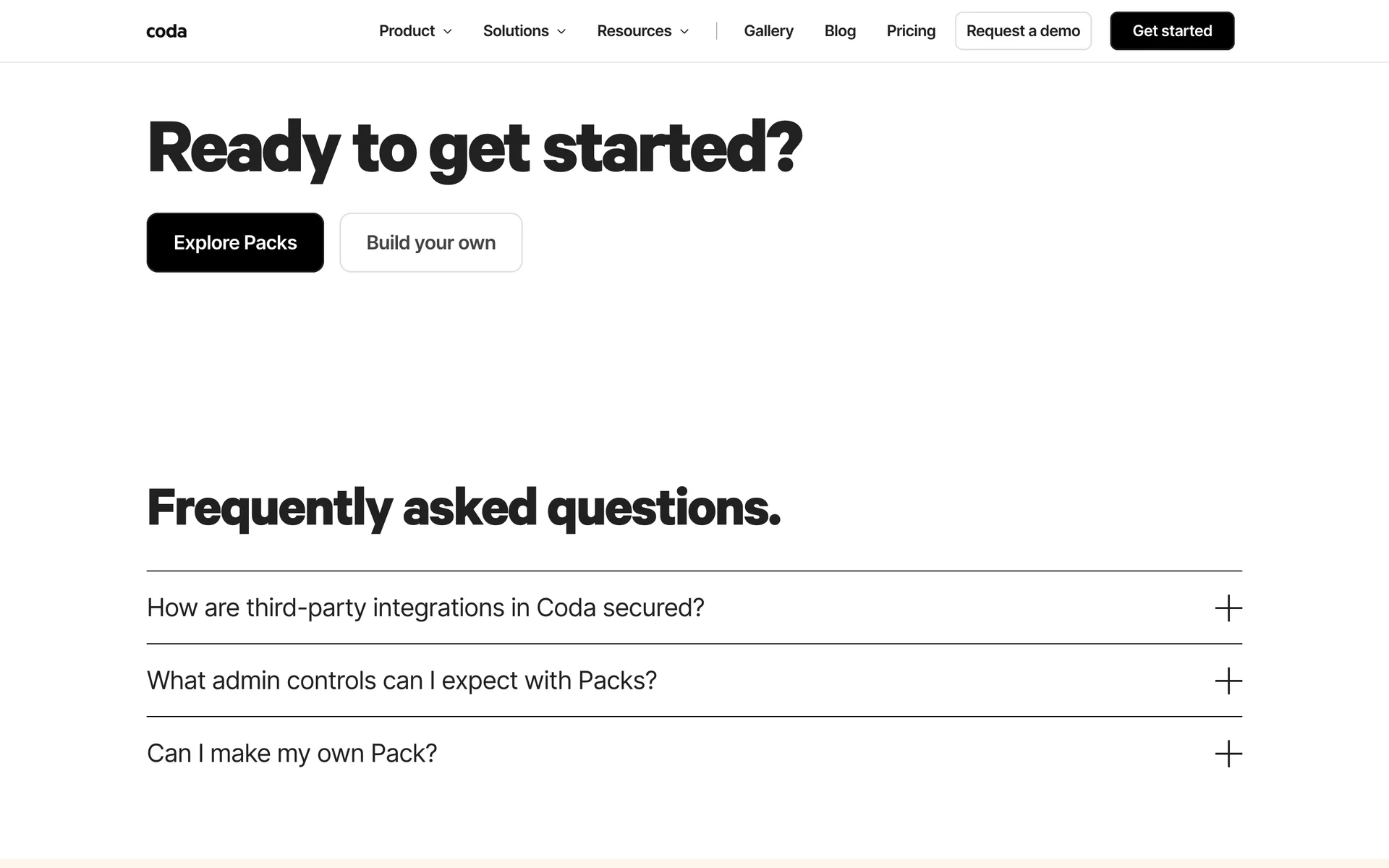This screenshot has height=868, width=1389.
Task: Click plus icon beside admin controls question
Action: point(1228,681)
